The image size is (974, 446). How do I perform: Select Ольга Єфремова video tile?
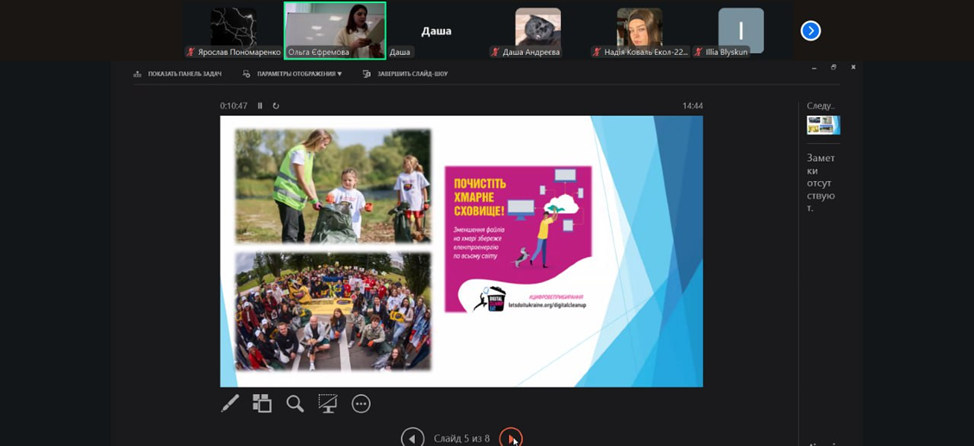(334, 30)
